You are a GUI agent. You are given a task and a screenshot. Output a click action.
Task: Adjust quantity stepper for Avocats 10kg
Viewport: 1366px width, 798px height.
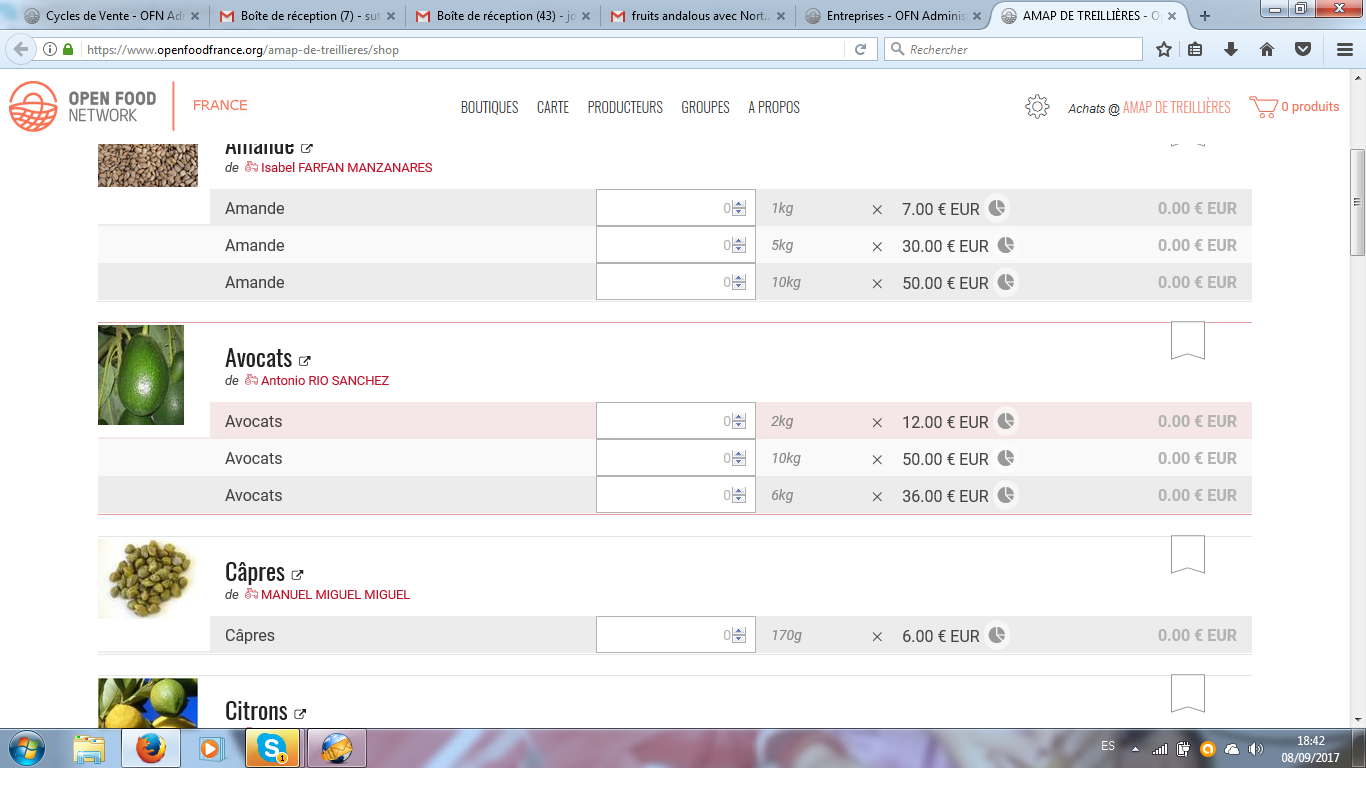[x=739, y=458]
